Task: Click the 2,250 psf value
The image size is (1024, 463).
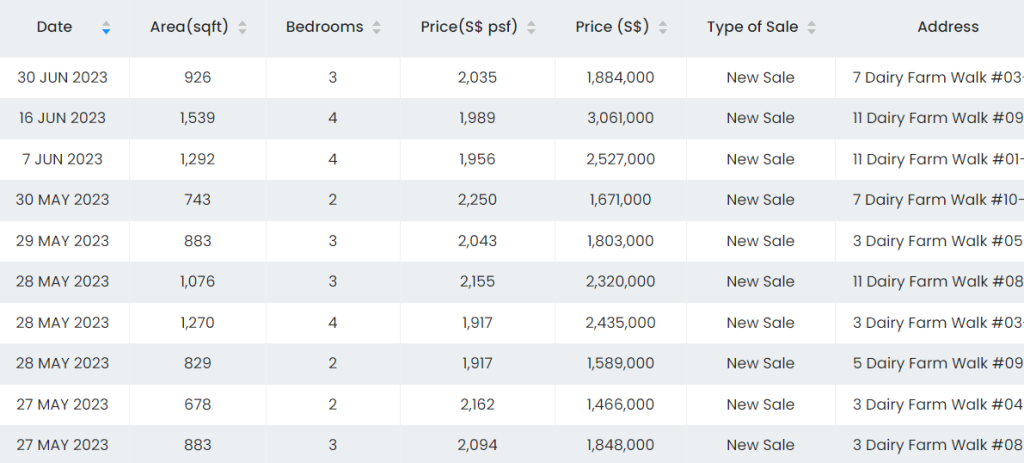Action: point(477,200)
